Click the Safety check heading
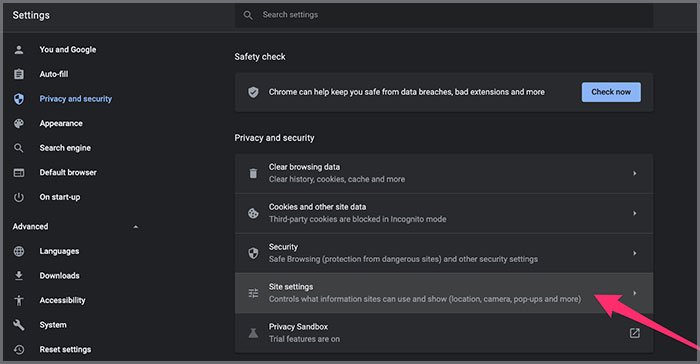 (260, 57)
